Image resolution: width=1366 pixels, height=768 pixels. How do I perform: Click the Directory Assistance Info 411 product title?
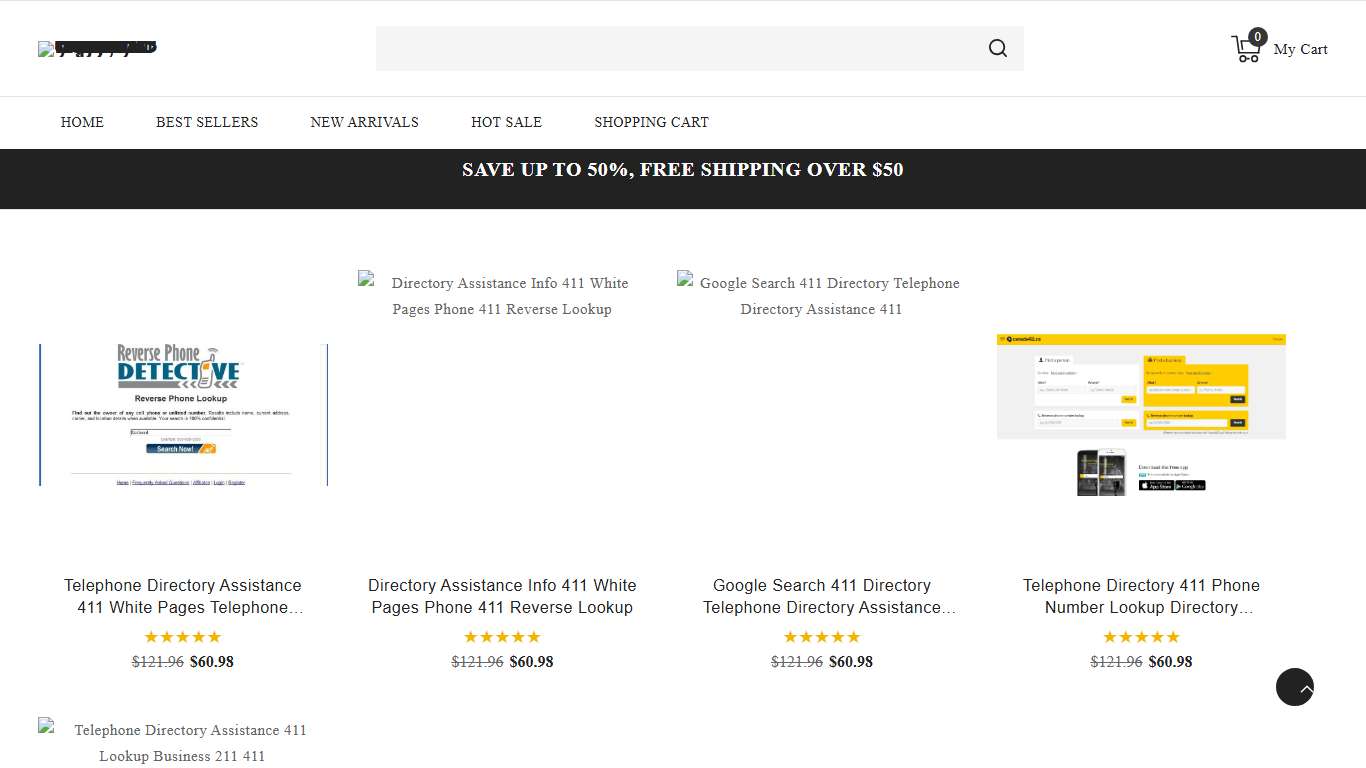(502, 596)
